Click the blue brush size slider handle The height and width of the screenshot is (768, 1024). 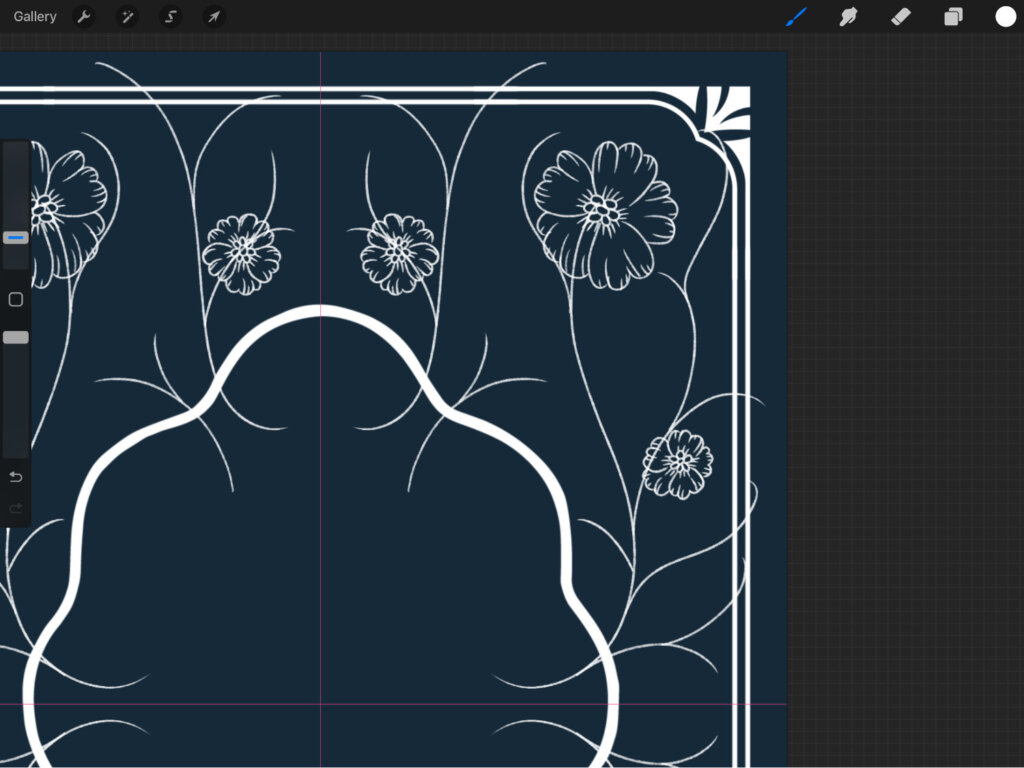click(15, 238)
